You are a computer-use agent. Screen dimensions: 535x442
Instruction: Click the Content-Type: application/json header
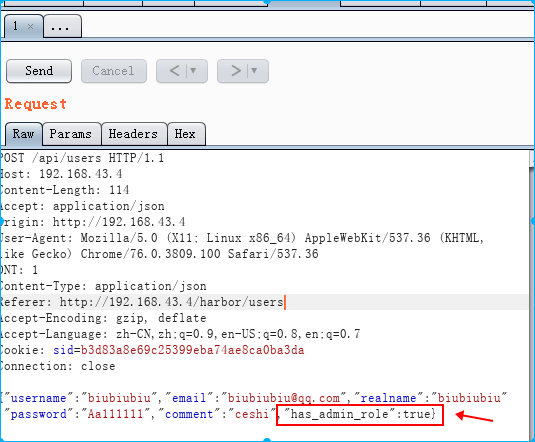[103, 286]
